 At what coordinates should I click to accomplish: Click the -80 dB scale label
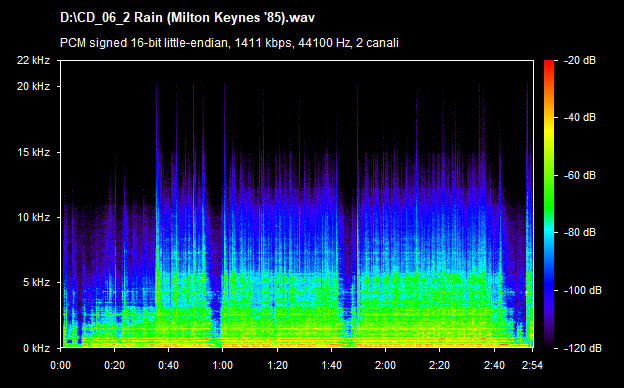(x=580, y=232)
